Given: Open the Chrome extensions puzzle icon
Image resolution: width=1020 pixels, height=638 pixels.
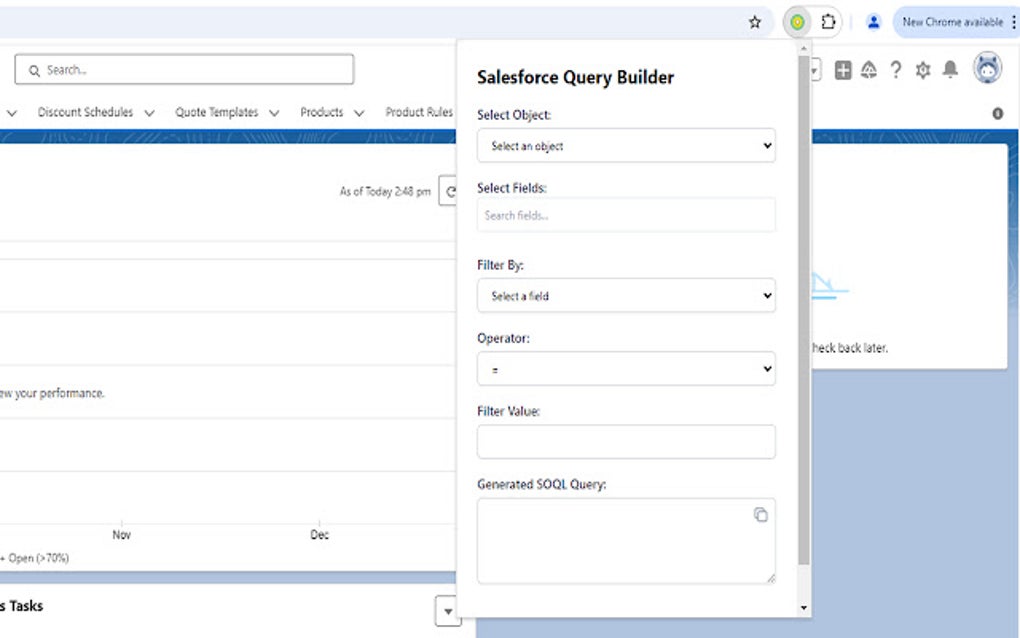Looking at the screenshot, I should tap(827, 21).
